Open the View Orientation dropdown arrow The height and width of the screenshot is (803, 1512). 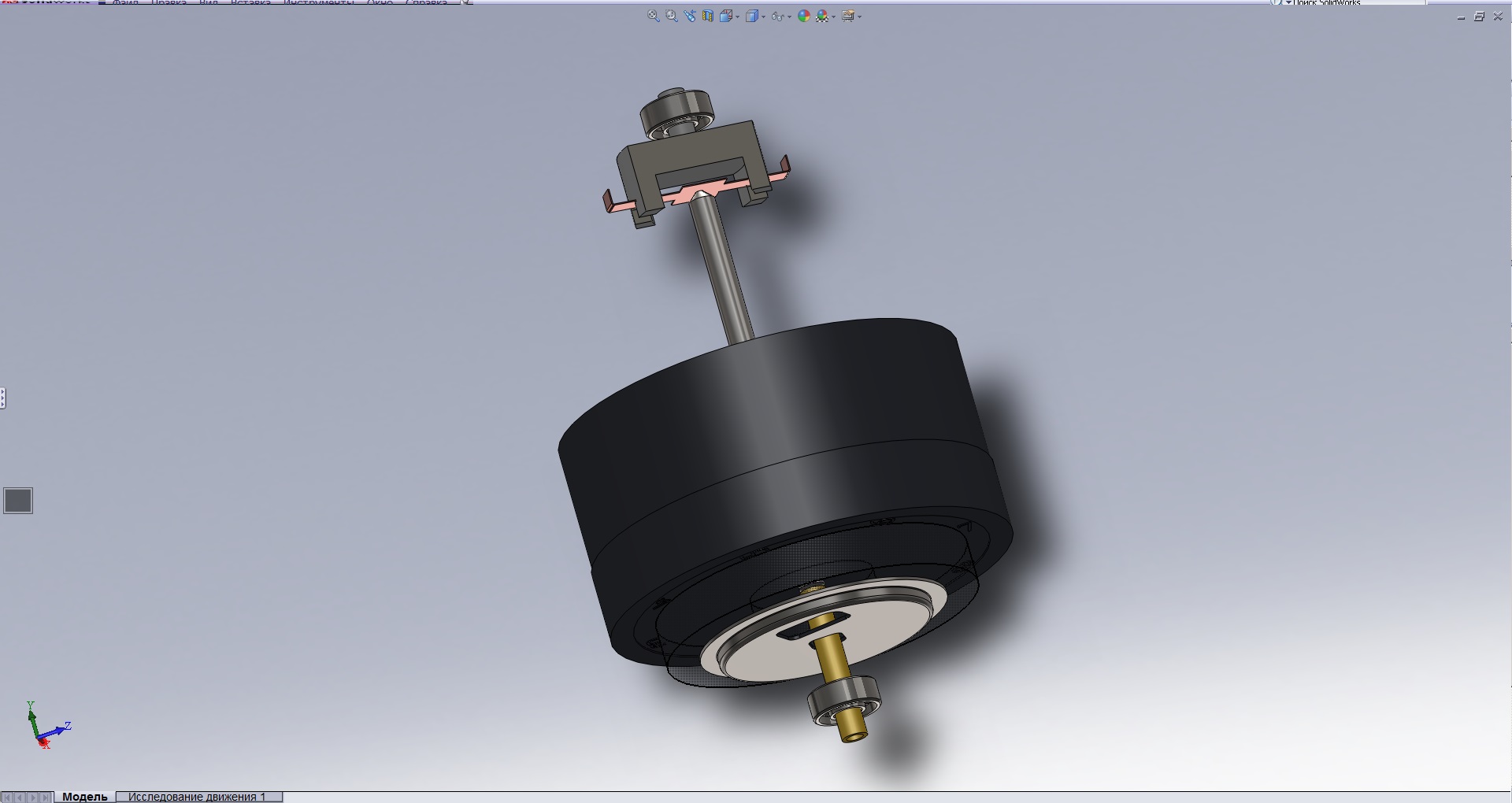point(737,17)
